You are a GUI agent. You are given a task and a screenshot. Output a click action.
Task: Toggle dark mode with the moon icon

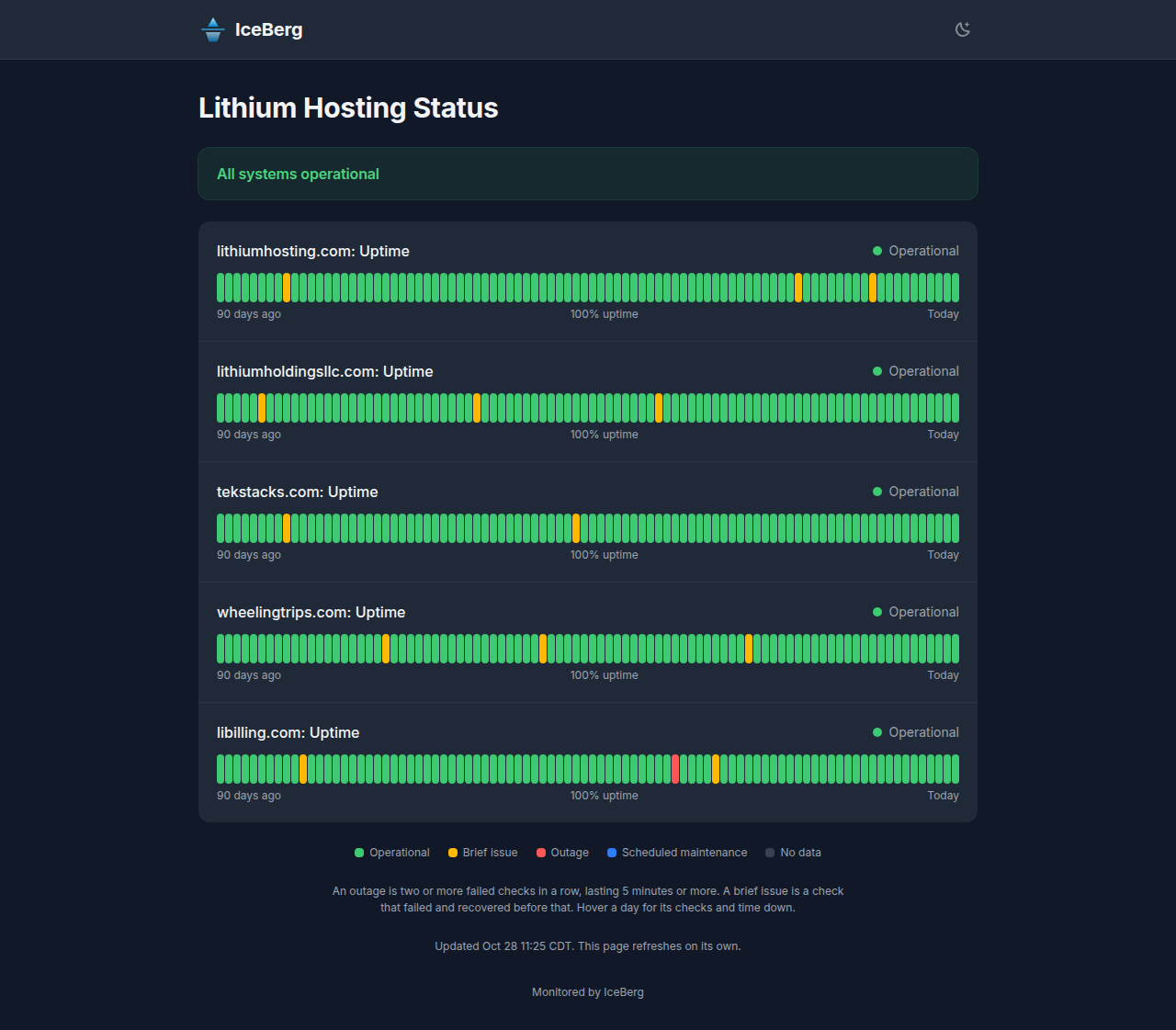click(x=963, y=29)
